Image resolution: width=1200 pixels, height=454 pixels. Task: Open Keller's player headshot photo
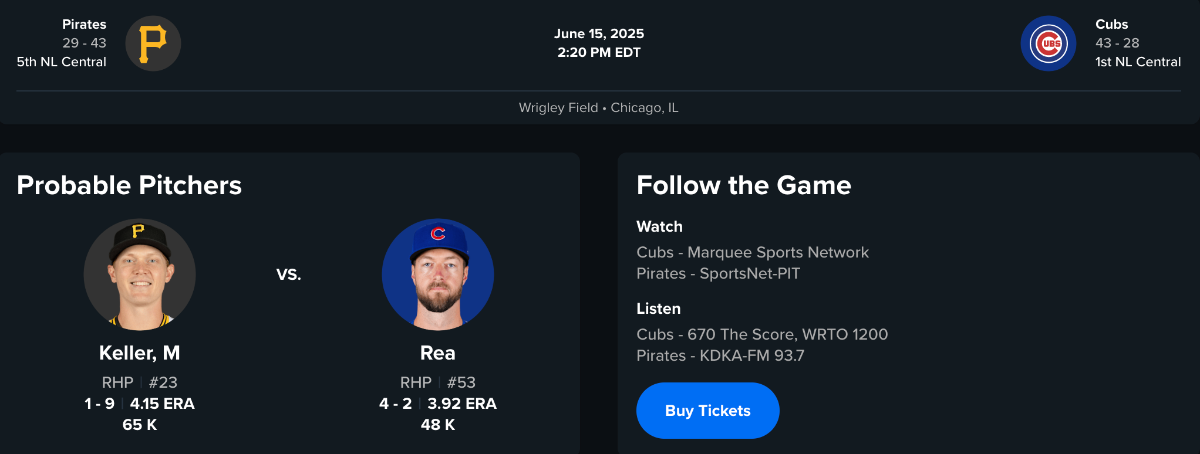pos(139,274)
